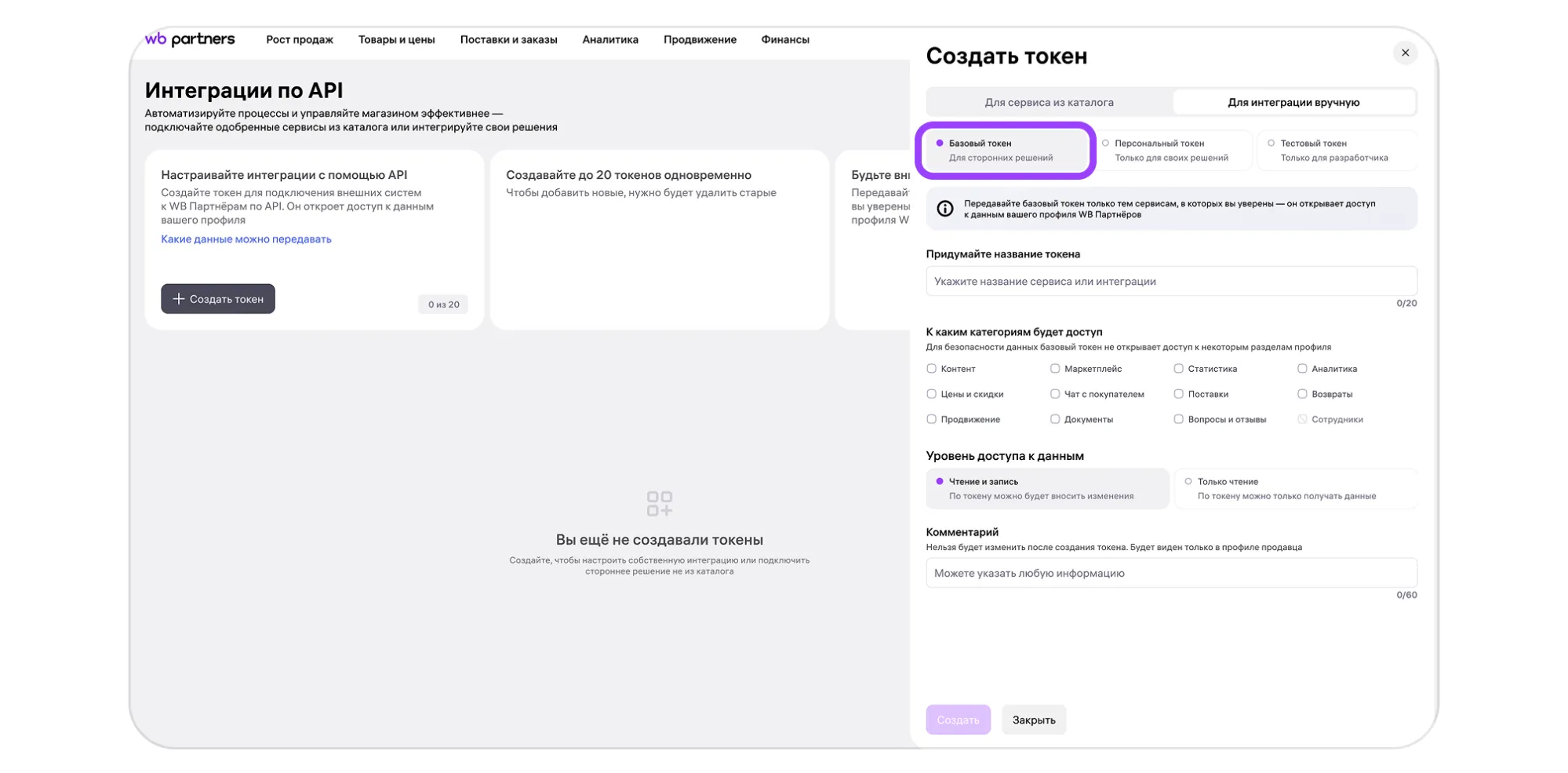This screenshot has width=1568, height=773.
Task: Enable the Контент category checkbox
Action: point(931,368)
